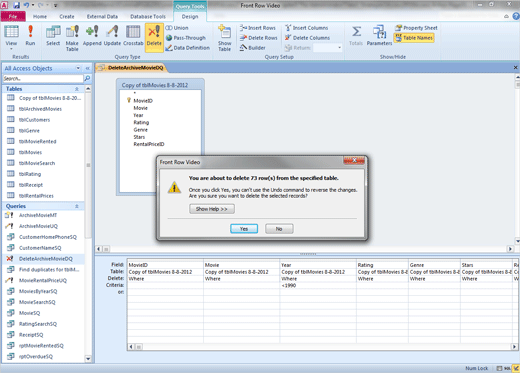The image size is (520, 373).
Task: Click the Rating field cell in the design grid
Action: coord(382,265)
